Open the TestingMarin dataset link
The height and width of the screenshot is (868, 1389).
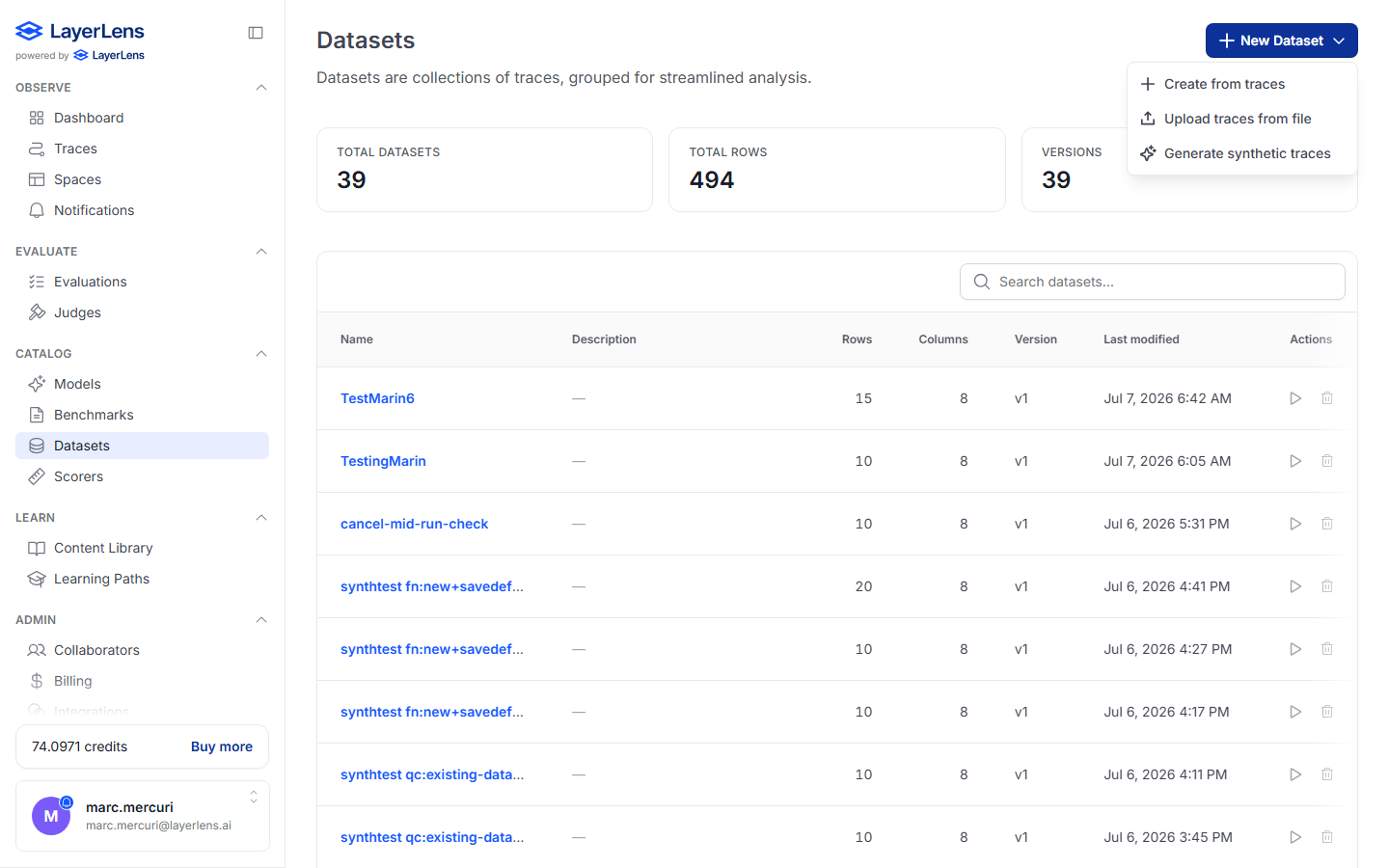coord(383,461)
